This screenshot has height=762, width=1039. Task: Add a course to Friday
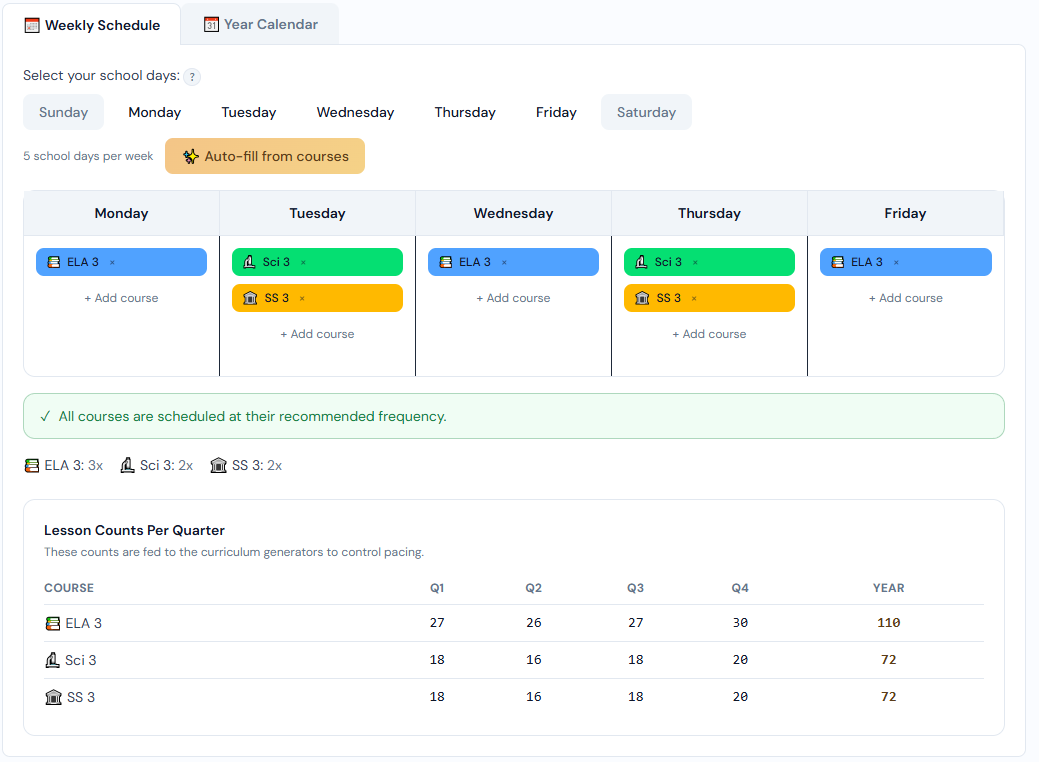click(905, 299)
